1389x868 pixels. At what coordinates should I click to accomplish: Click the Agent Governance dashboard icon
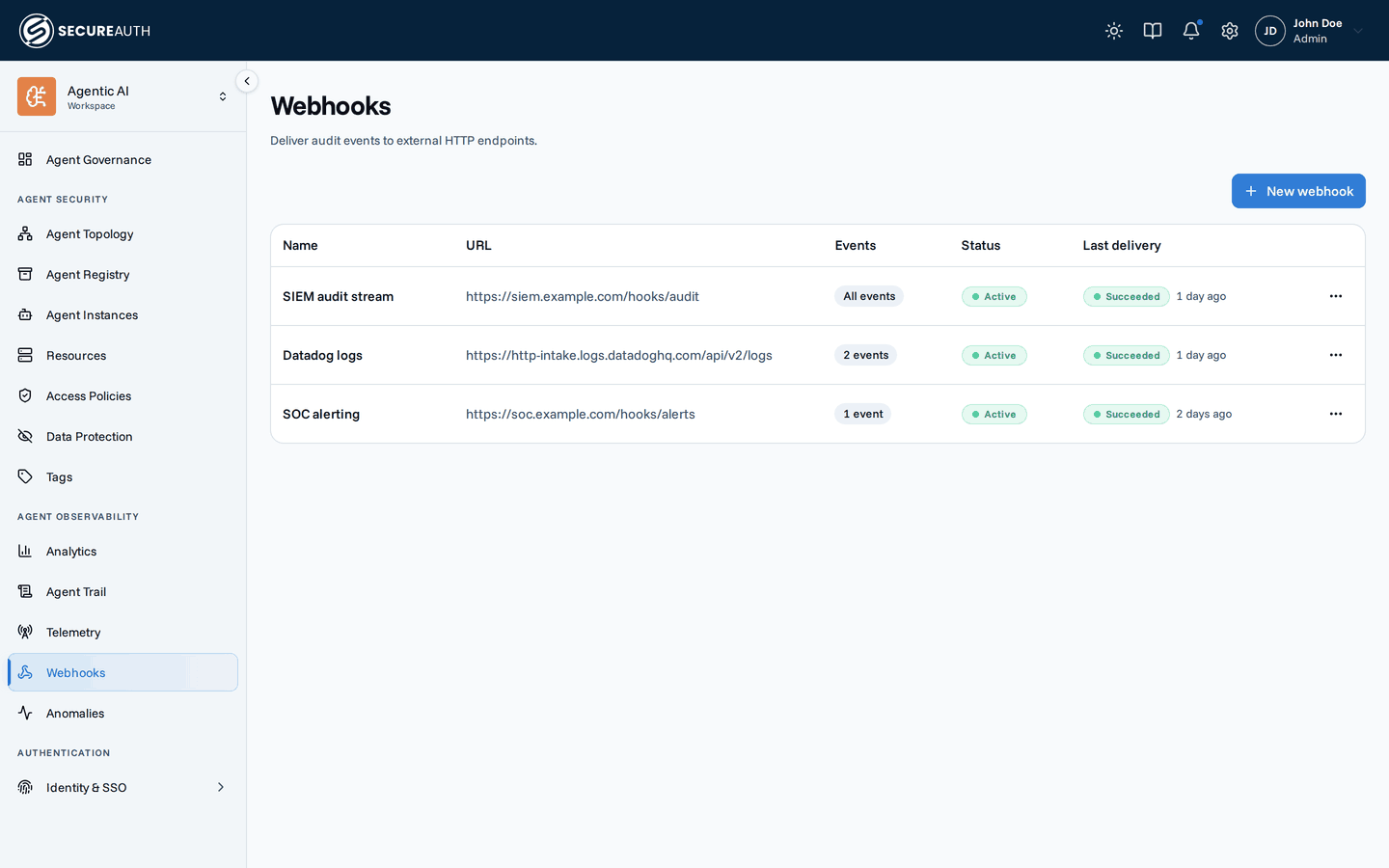(x=25, y=159)
